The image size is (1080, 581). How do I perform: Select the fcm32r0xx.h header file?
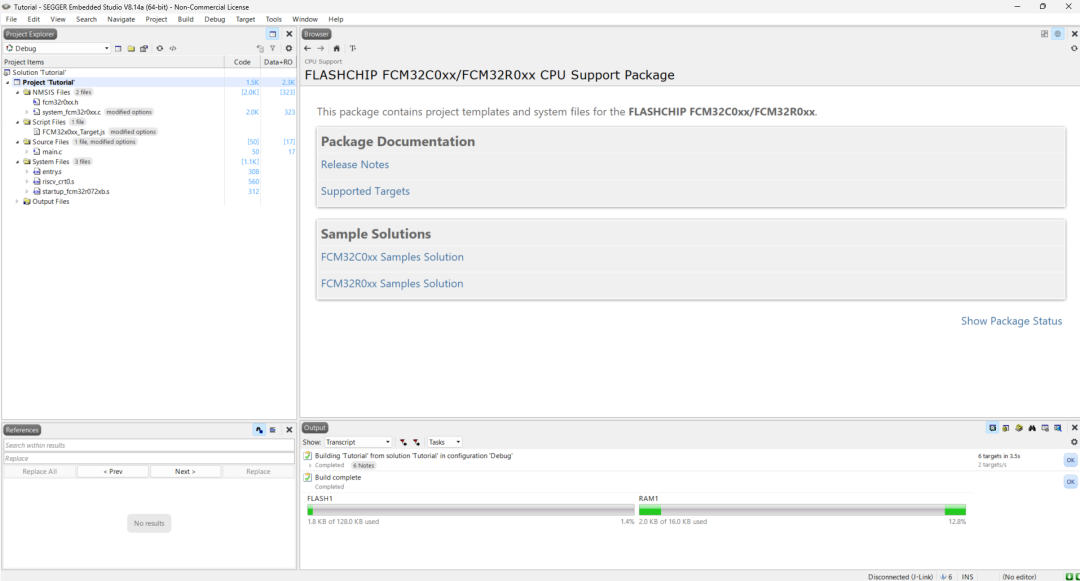pos(60,103)
